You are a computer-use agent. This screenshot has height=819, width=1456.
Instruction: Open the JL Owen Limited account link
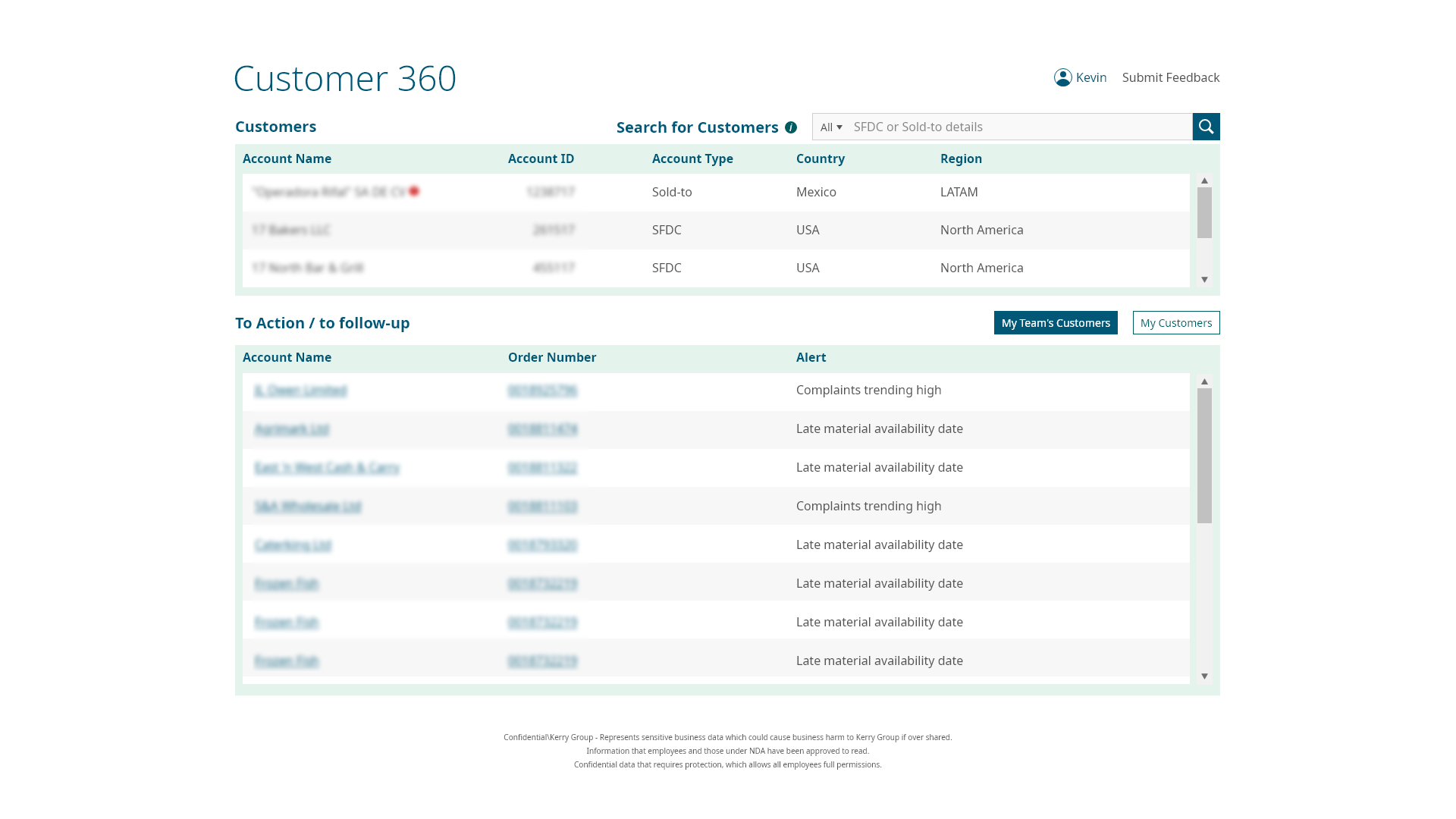coord(300,390)
